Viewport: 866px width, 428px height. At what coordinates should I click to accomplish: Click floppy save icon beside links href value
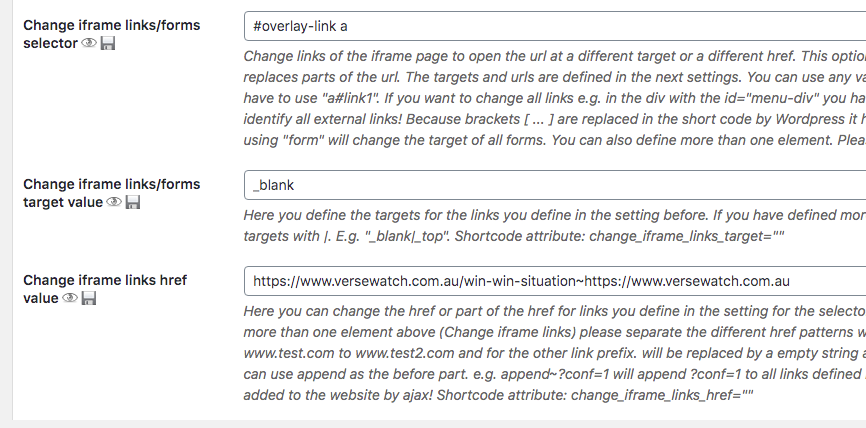point(88,298)
